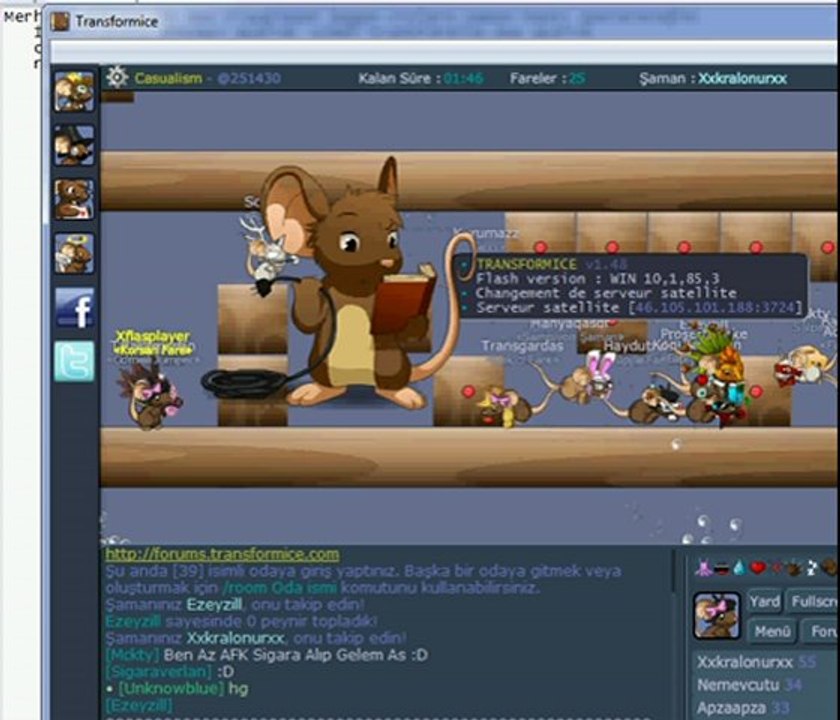Use the laughing mouth emote icon
Viewport: 840px width, 720px height.
coord(722,568)
